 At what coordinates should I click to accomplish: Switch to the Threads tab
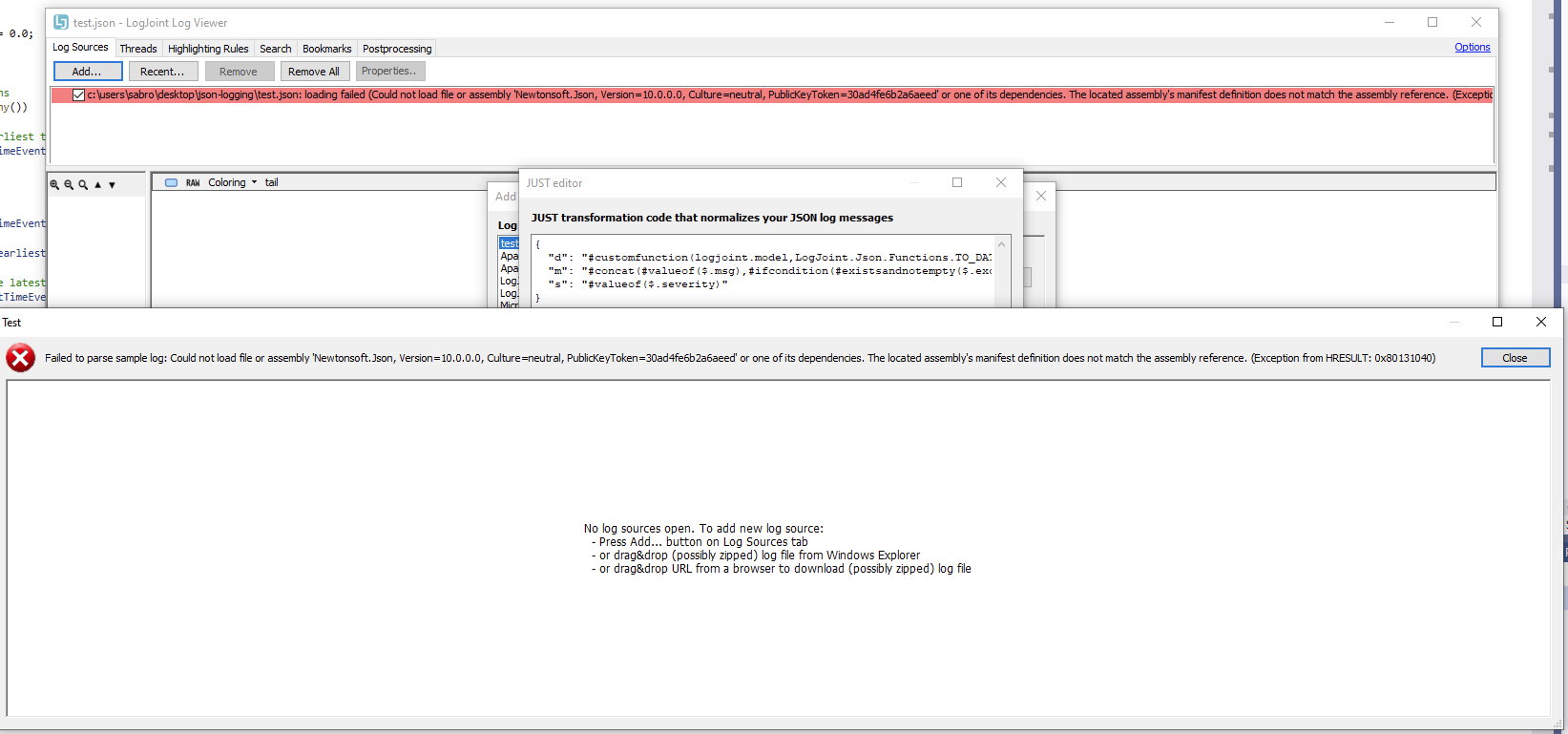[x=138, y=49]
